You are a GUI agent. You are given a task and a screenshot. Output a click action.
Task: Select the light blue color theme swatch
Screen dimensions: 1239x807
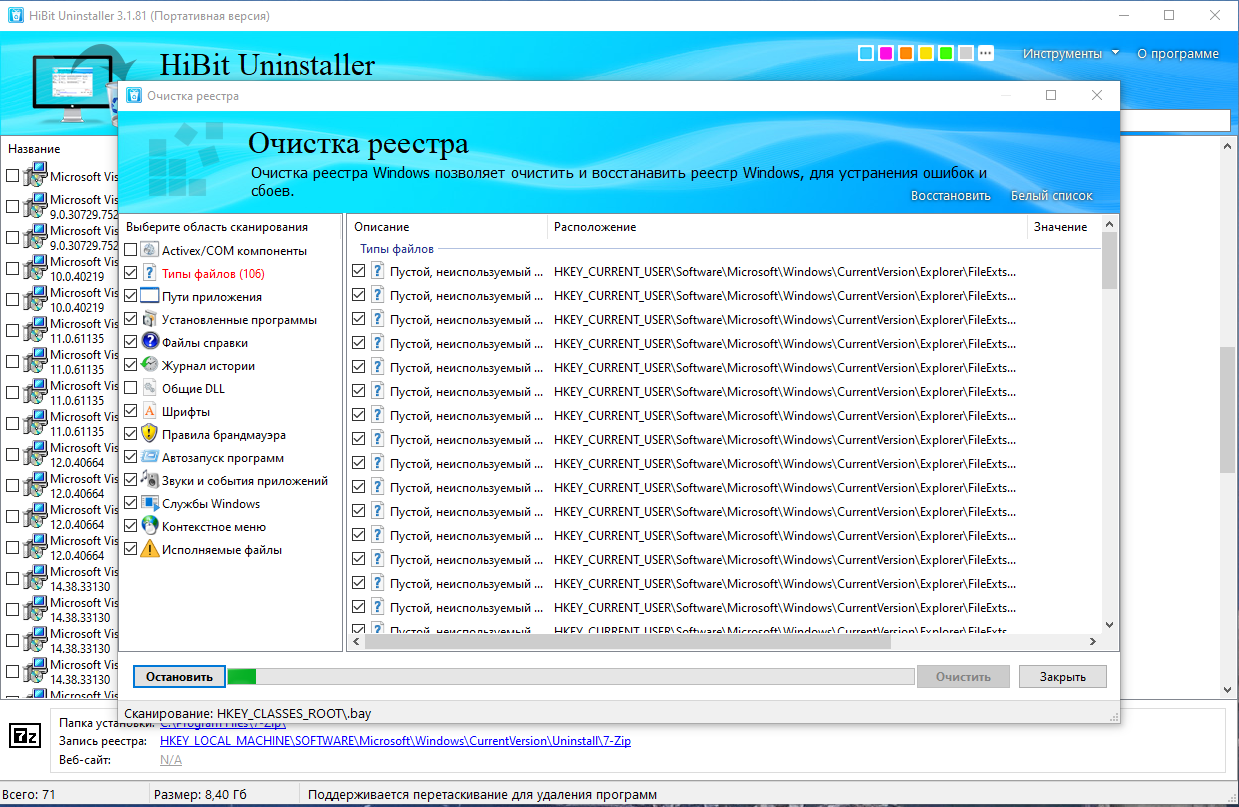(x=866, y=54)
